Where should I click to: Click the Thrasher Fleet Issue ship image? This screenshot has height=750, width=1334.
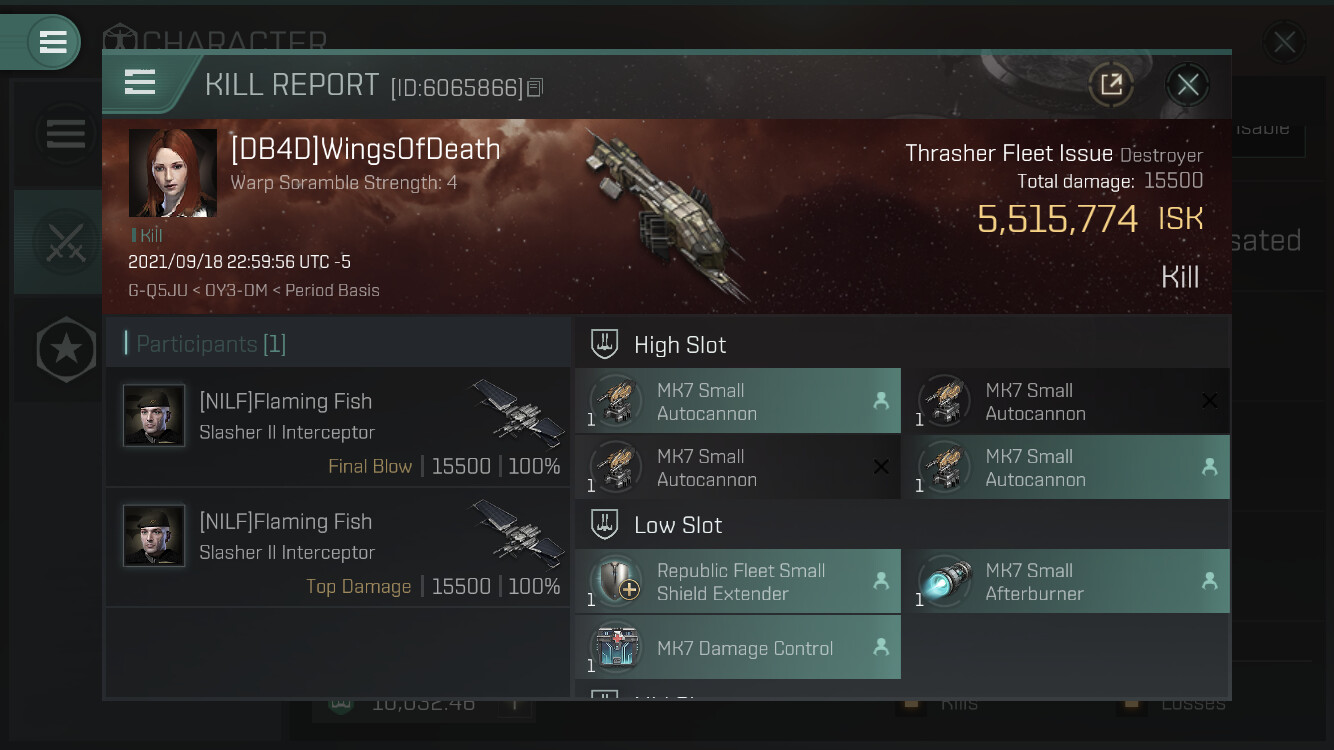point(665,212)
